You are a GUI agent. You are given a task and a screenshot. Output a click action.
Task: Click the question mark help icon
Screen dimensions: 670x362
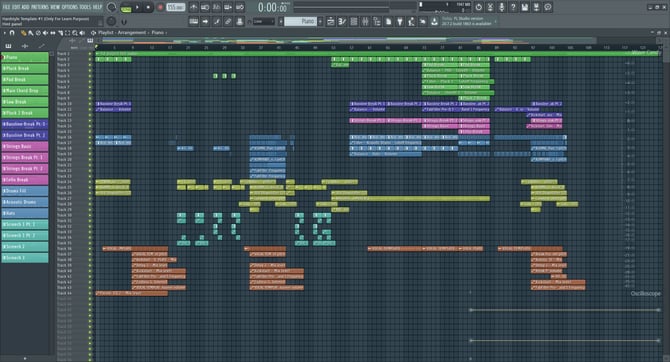pyautogui.click(x=513, y=7)
